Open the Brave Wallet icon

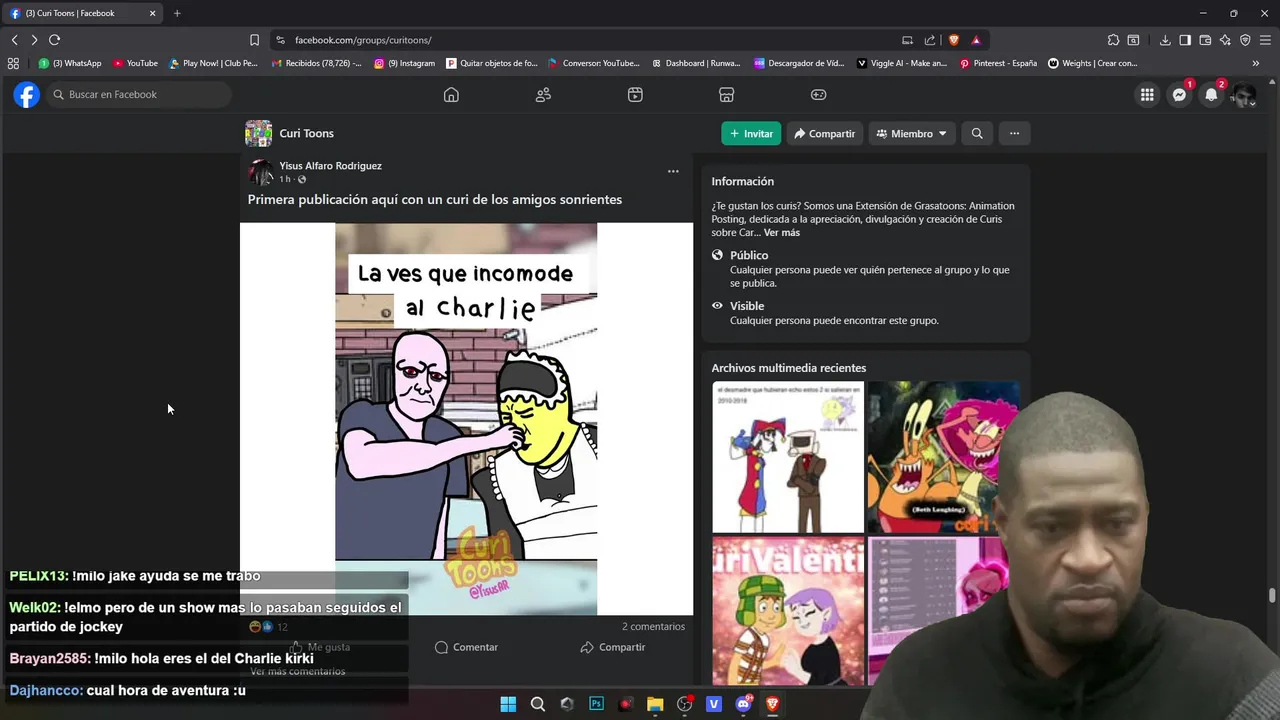pyautogui.click(x=1205, y=40)
